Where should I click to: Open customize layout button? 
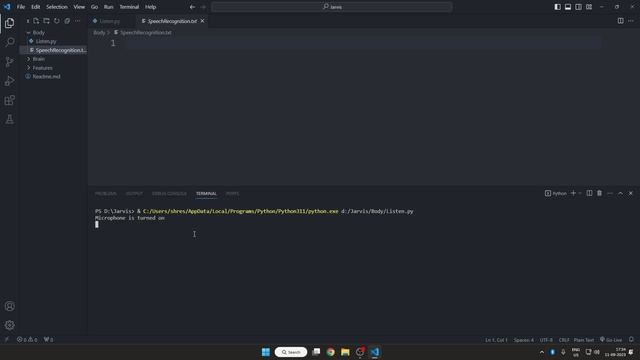(589, 7)
